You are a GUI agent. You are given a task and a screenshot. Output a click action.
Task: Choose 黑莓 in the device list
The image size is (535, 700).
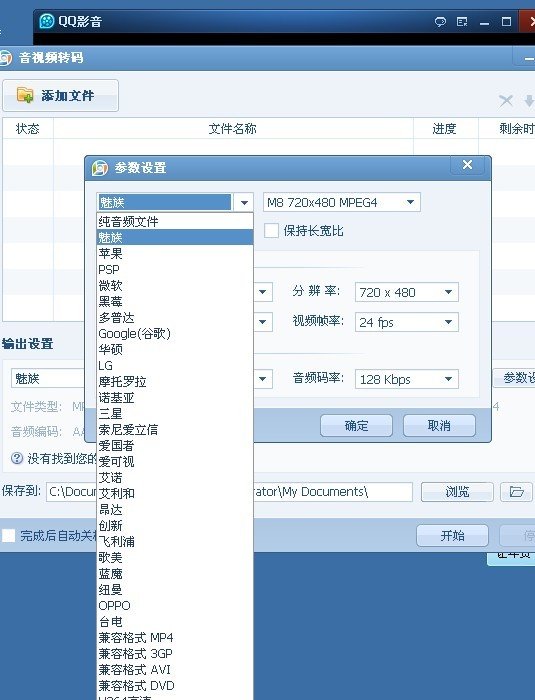[x=175, y=302]
